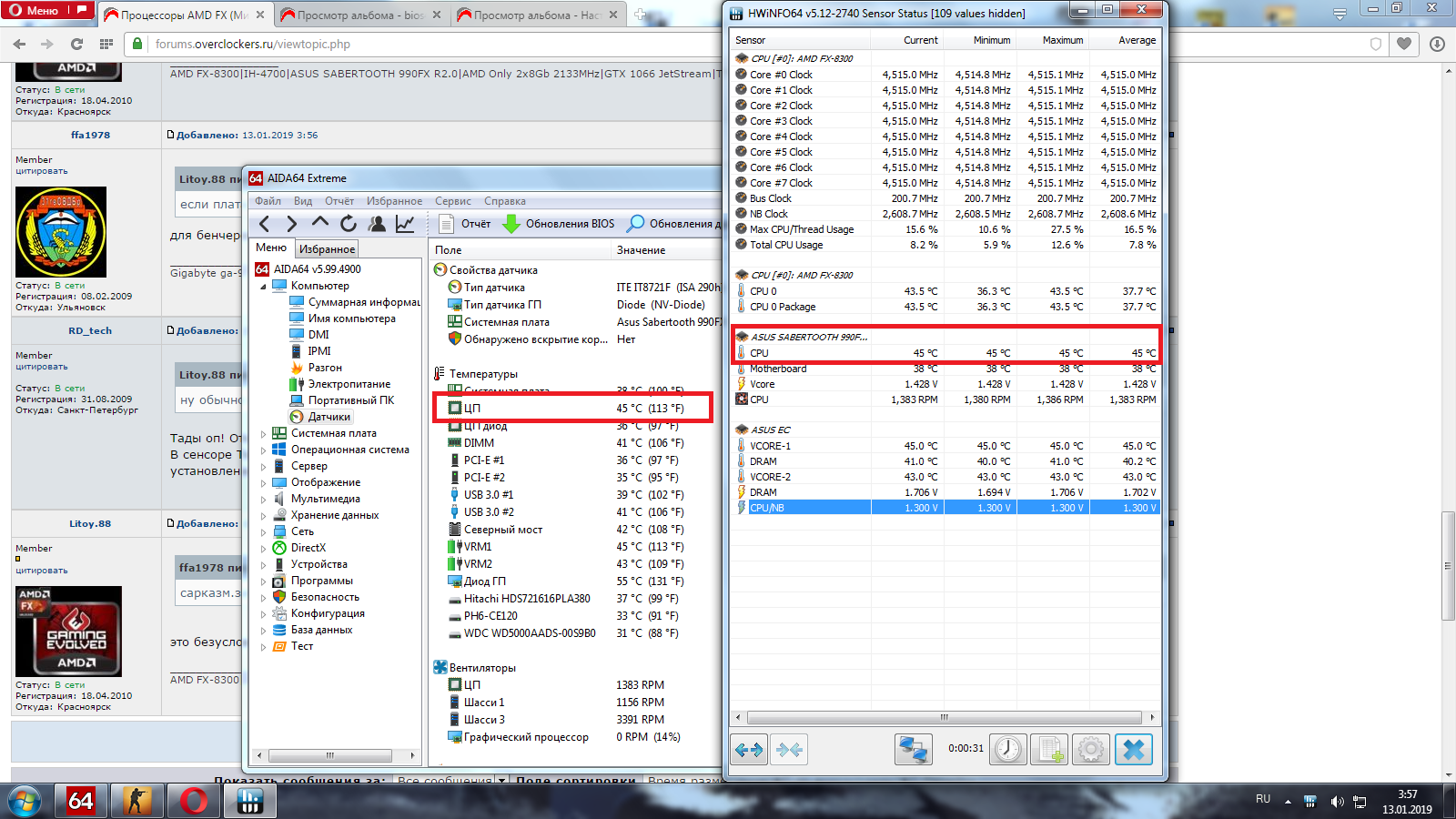The image size is (1456, 819).
Task: Open volume control in system tray
Action: click(1337, 802)
